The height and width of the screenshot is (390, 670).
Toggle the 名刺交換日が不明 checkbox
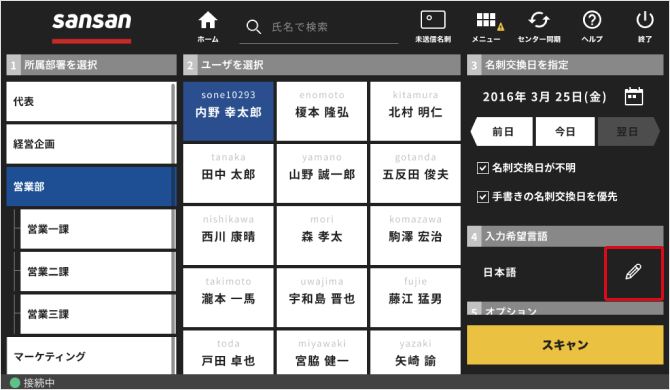[482, 168]
